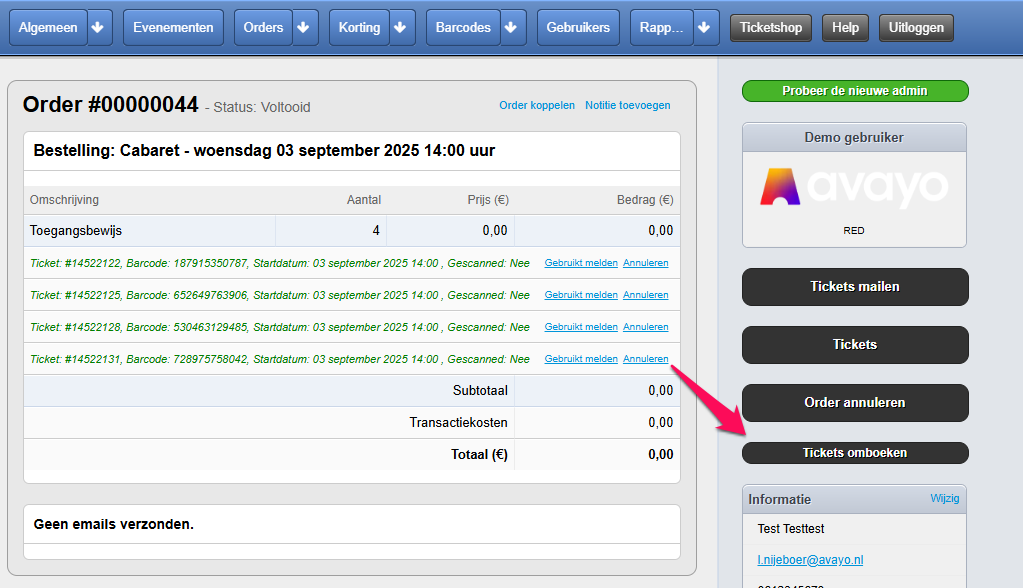Click Probeer de nieuwe admin button
This screenshot has height=588, width=1023.
pyautogui.click(x=855, y=91)
